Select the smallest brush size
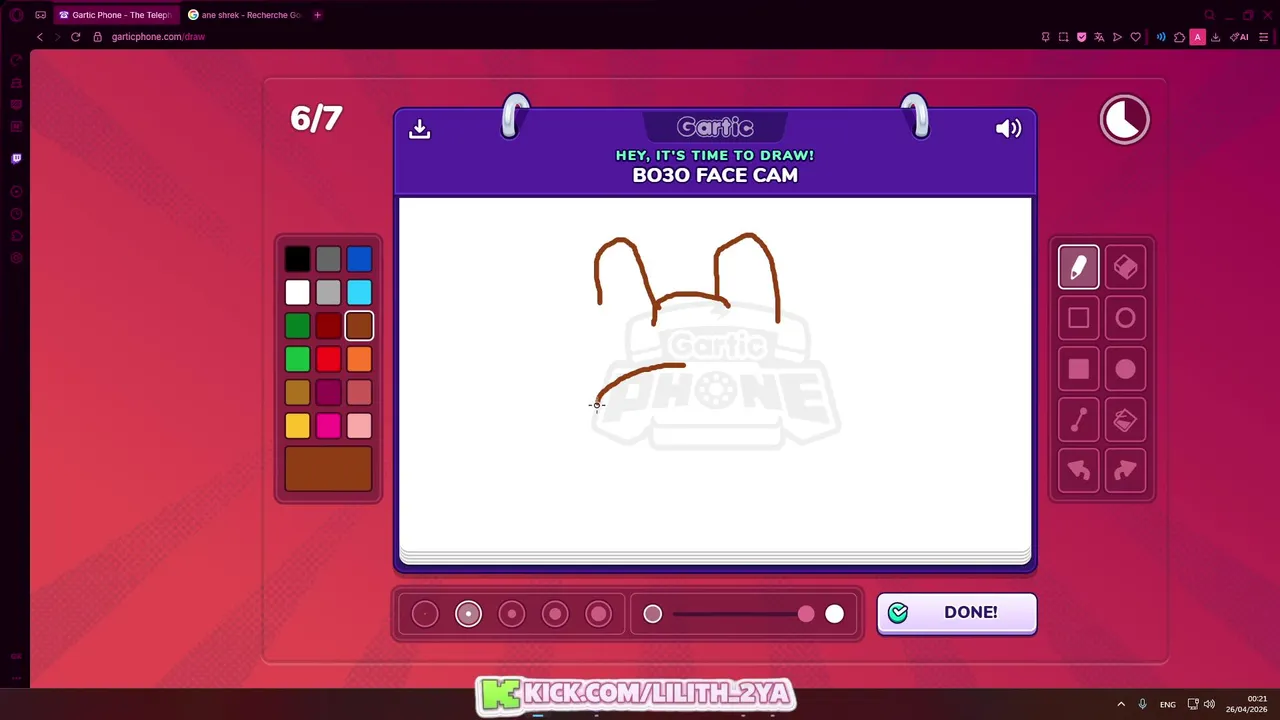Image resolution: width=1280 pixels, height=720 pixels. click(x=425, y=614)
